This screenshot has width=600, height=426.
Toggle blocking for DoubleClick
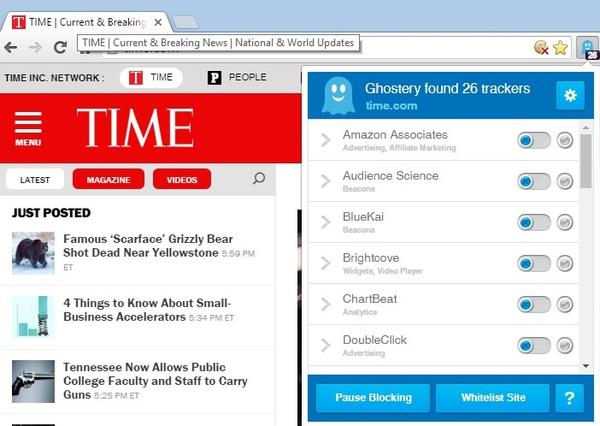point(534,346)
